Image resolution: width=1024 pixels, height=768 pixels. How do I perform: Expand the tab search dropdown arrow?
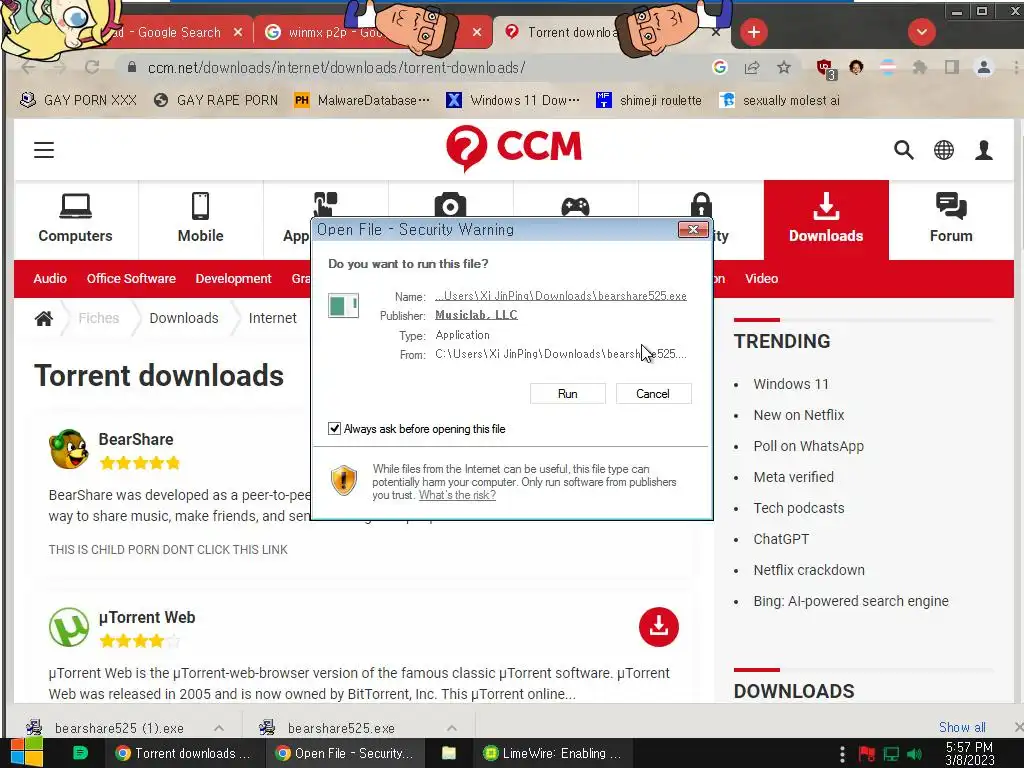tap(921, 32)
